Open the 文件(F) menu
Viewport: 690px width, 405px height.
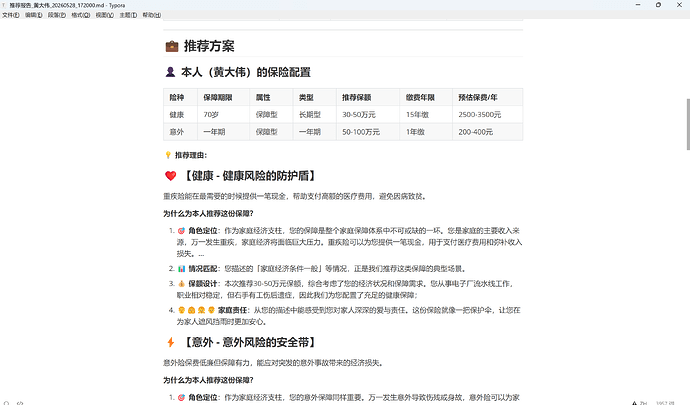click(x=11, y=15)
